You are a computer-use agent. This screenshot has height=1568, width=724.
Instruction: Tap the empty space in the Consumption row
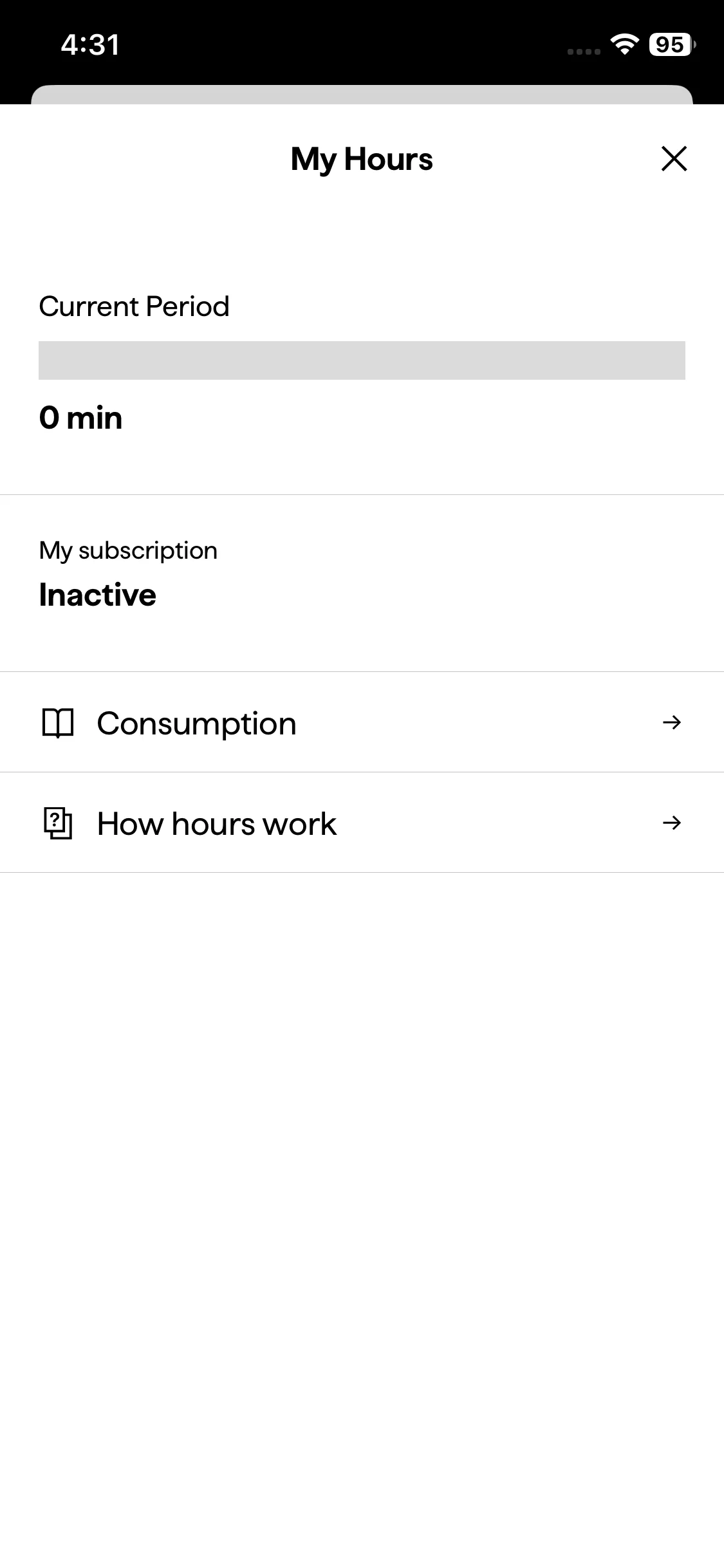pyautogui.click(x=476, y=723)
